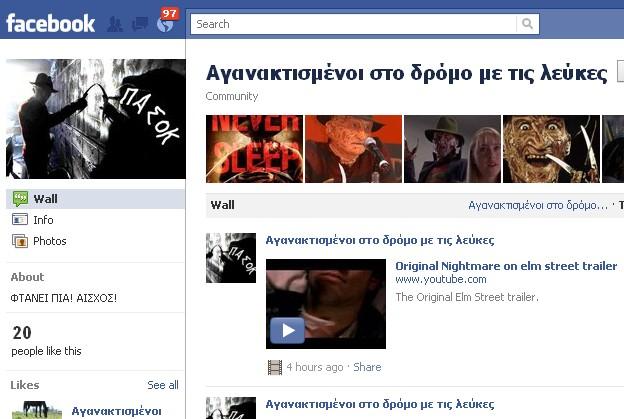
Task: Play the Nightmare on elm street video
Action: pyautogui.click(x=287, y=330)
